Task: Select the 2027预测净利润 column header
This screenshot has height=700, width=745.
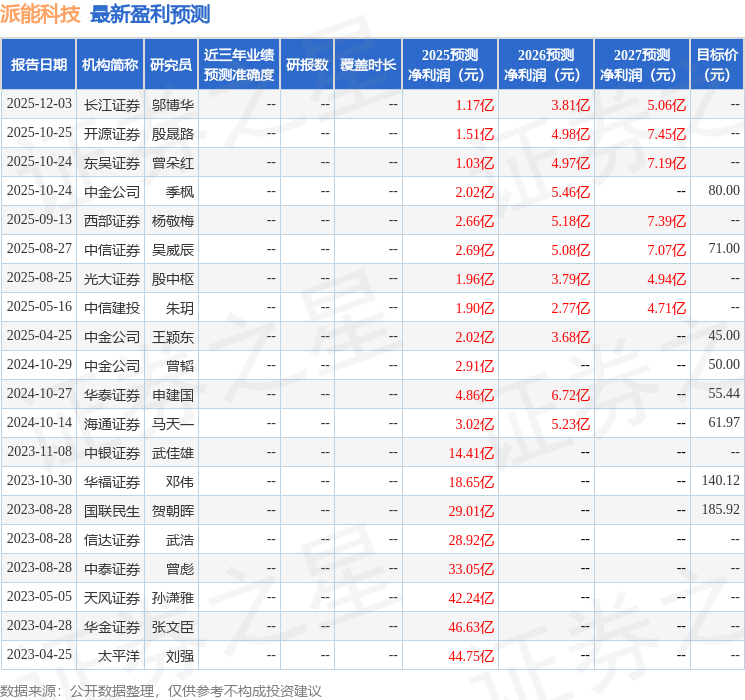Action: coord(641,65)
